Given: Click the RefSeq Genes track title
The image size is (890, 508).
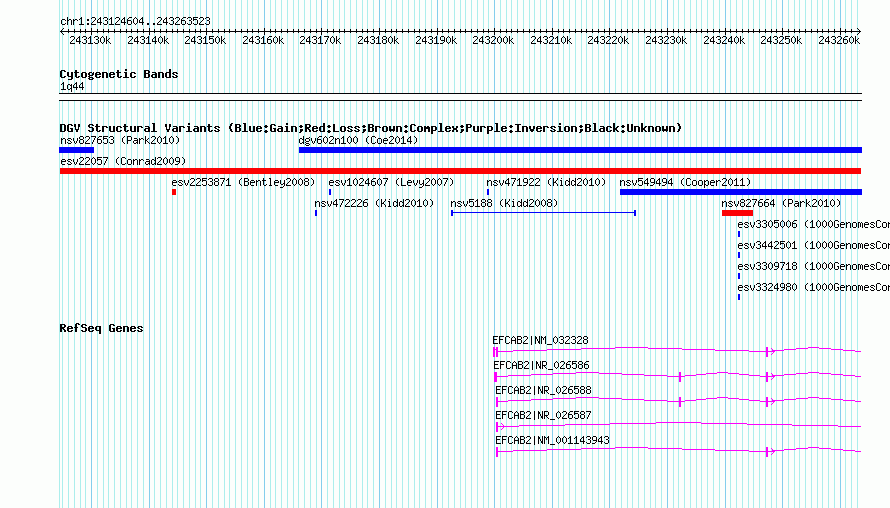Looking at the screenshot, I should pyautogui.click(x=101, y=328).
